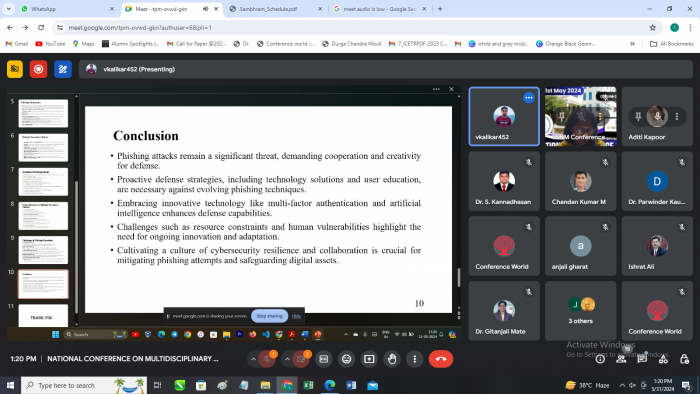
Task: Turn on captions in Meet
Action: pos(324,359)
